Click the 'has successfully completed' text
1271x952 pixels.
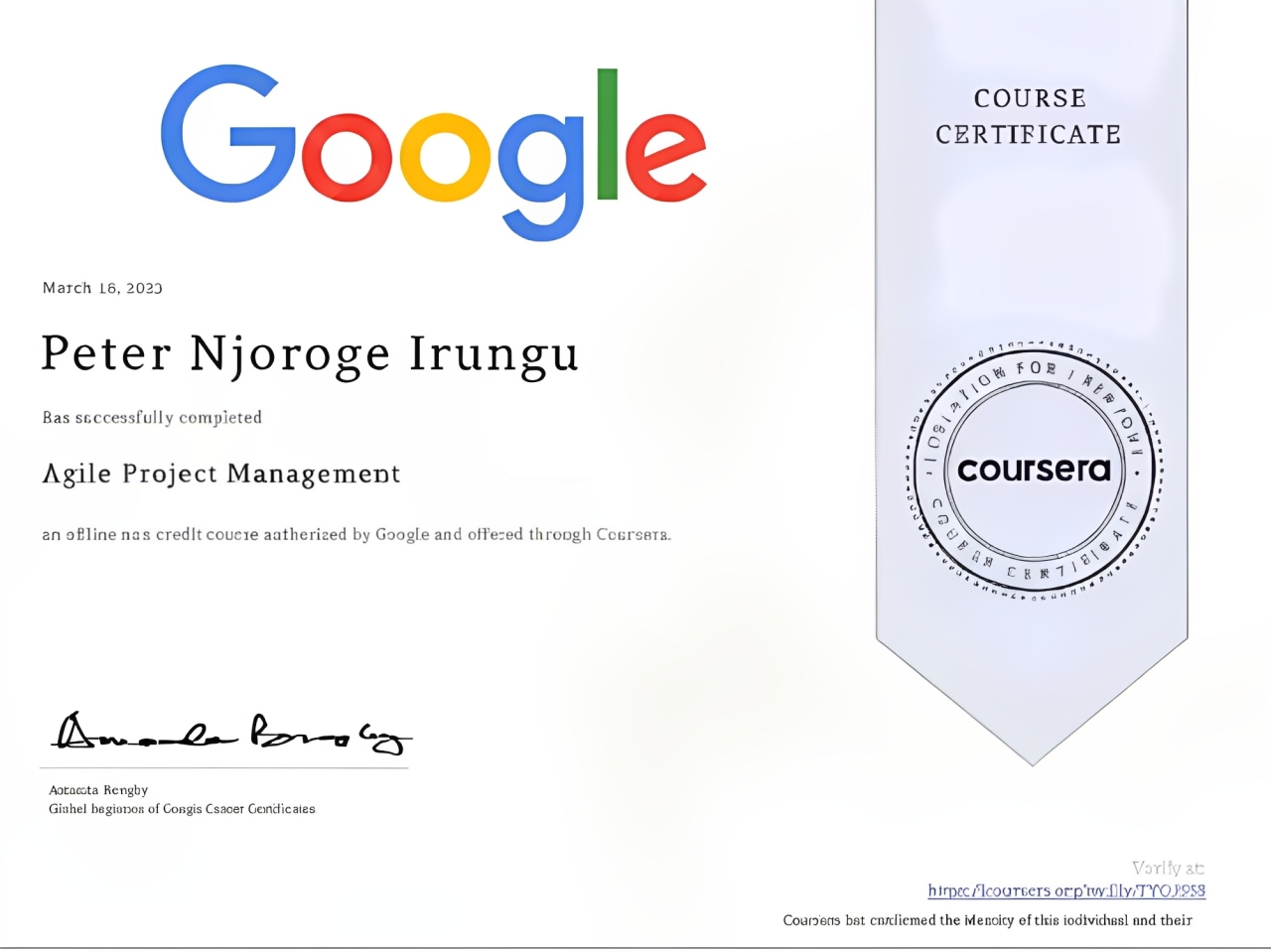151,417
